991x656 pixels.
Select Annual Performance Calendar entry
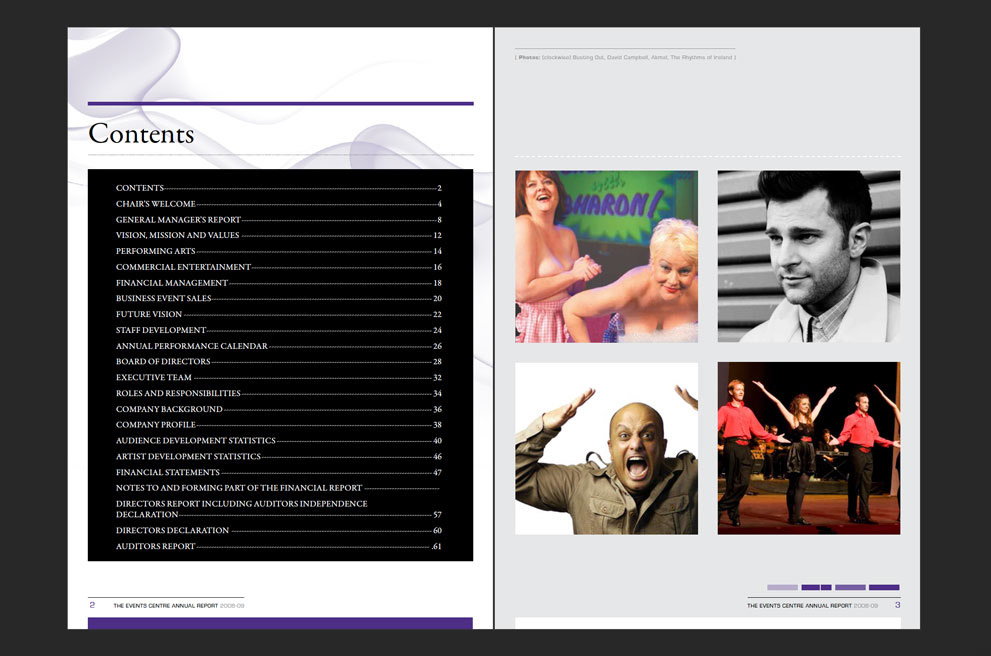191,346
